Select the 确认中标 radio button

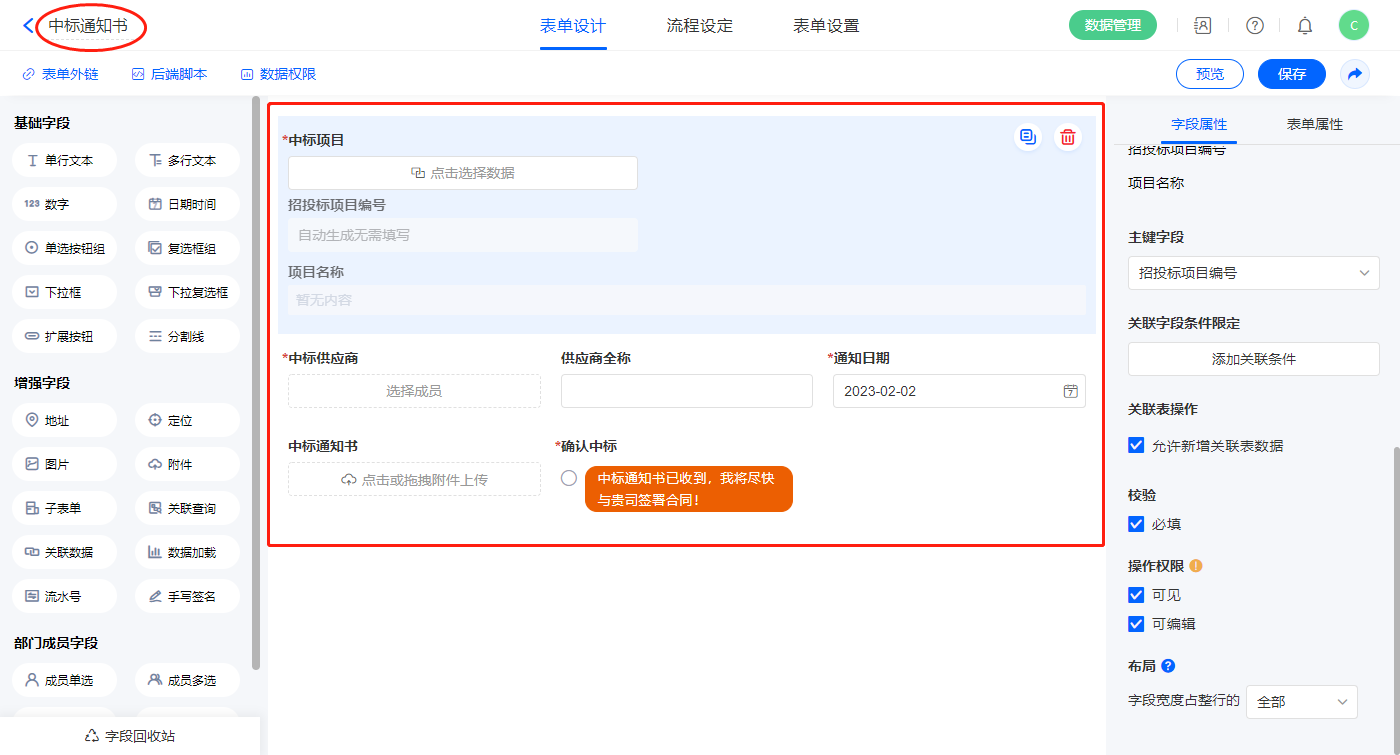click(569, 478)
